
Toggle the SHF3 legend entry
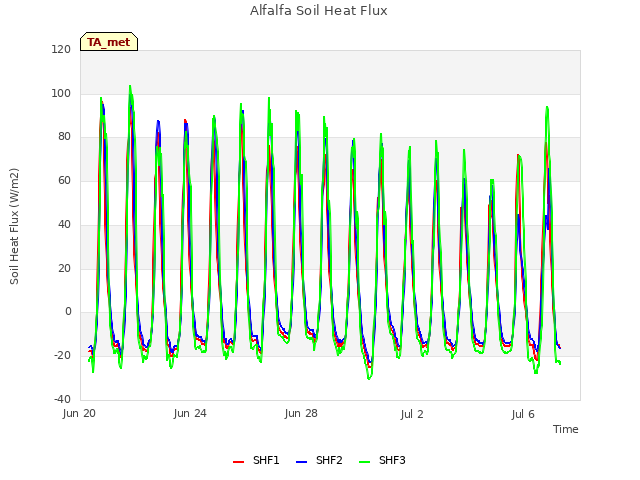(x=382, y=461)
